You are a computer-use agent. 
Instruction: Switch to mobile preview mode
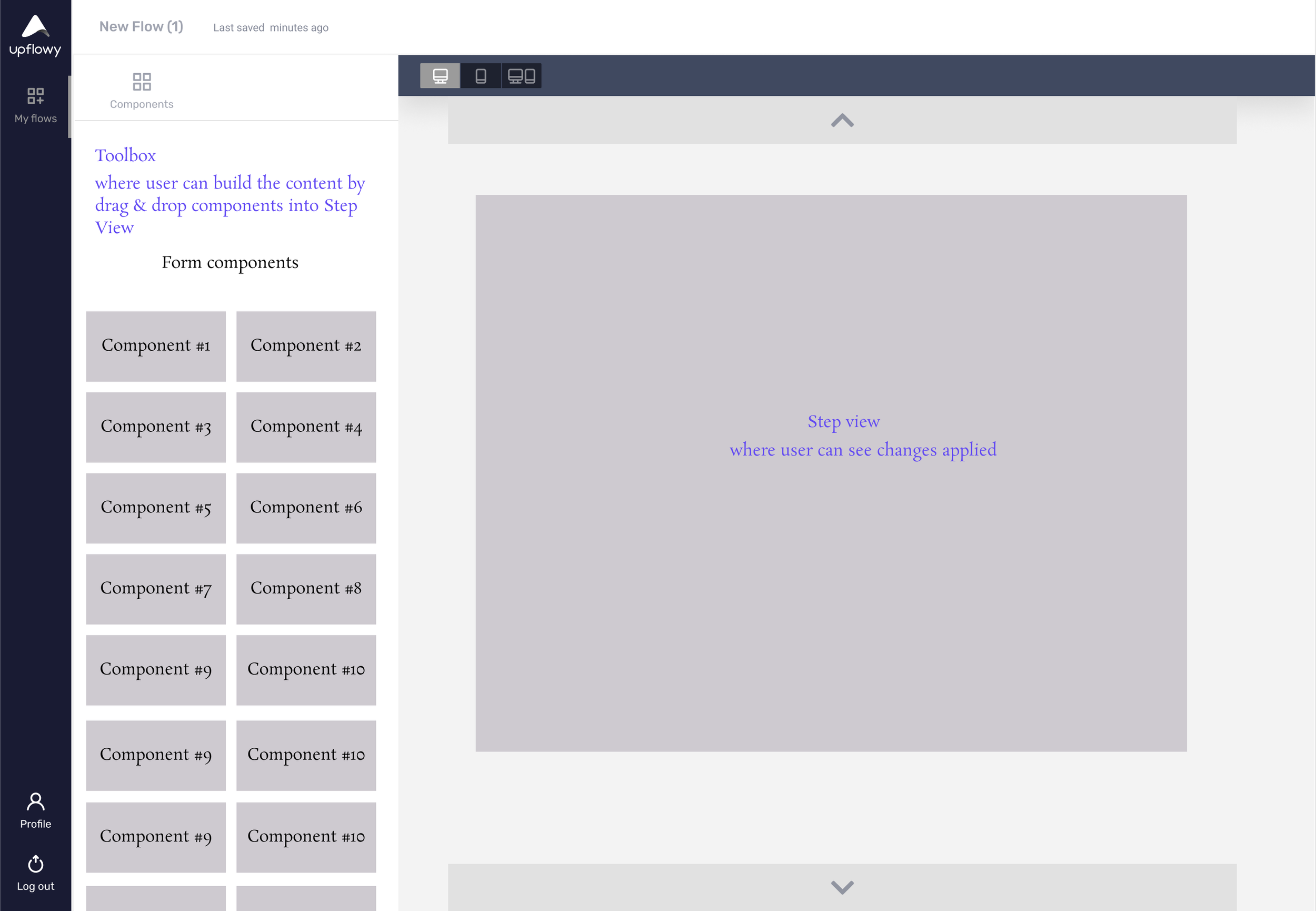(x=480, y=76)
